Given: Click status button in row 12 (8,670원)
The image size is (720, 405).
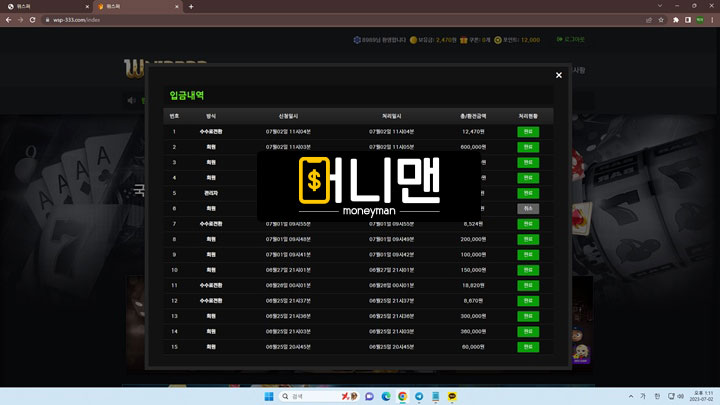Looking at the screenshot, I should click(528, 301).
